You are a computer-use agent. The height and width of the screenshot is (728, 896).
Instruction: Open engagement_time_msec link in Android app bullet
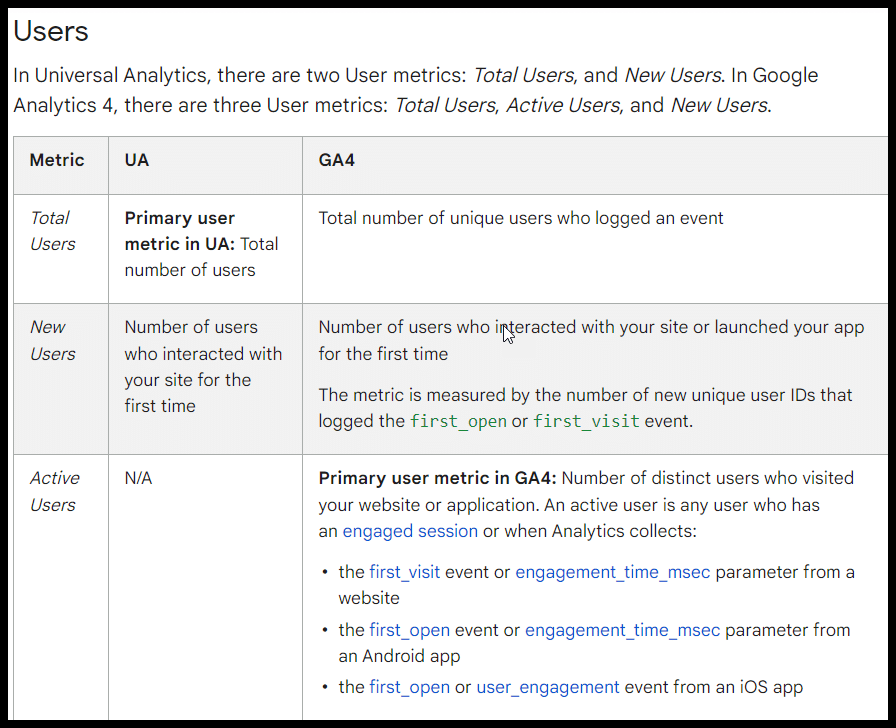click(622, 630)
